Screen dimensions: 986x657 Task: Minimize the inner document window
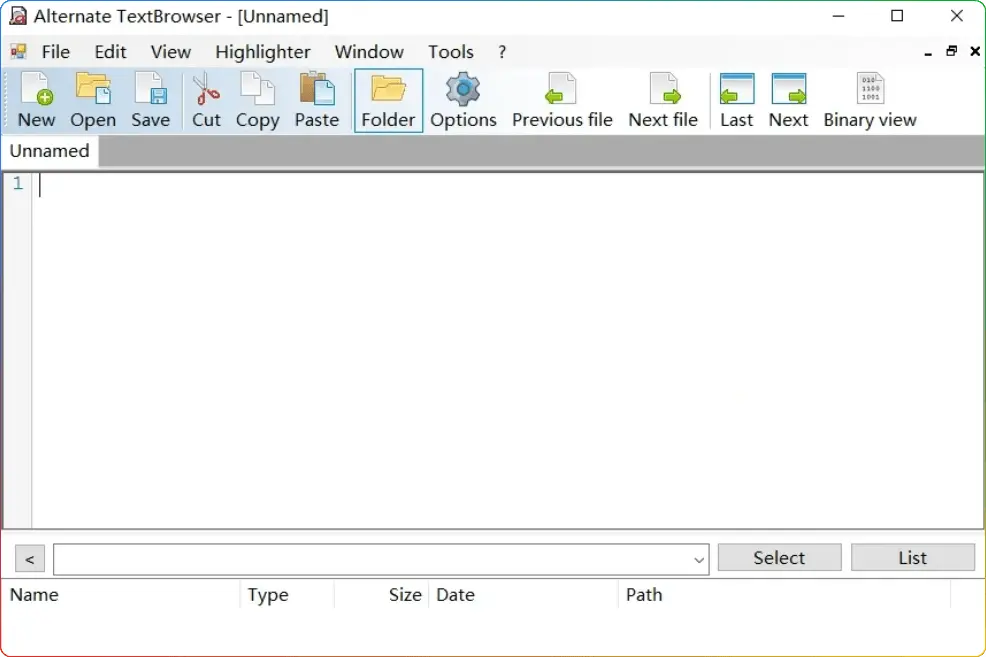pyautogui.click(x=928, y=52)
